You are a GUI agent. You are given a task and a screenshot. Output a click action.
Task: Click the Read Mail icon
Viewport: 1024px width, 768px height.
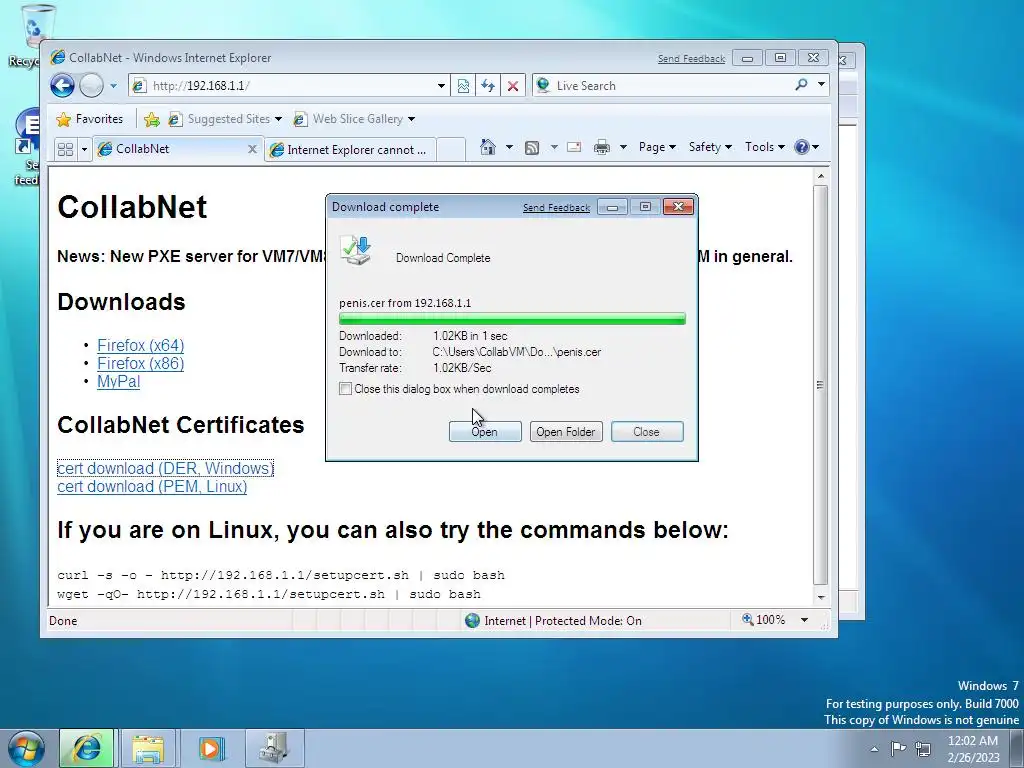pos(574,147)
